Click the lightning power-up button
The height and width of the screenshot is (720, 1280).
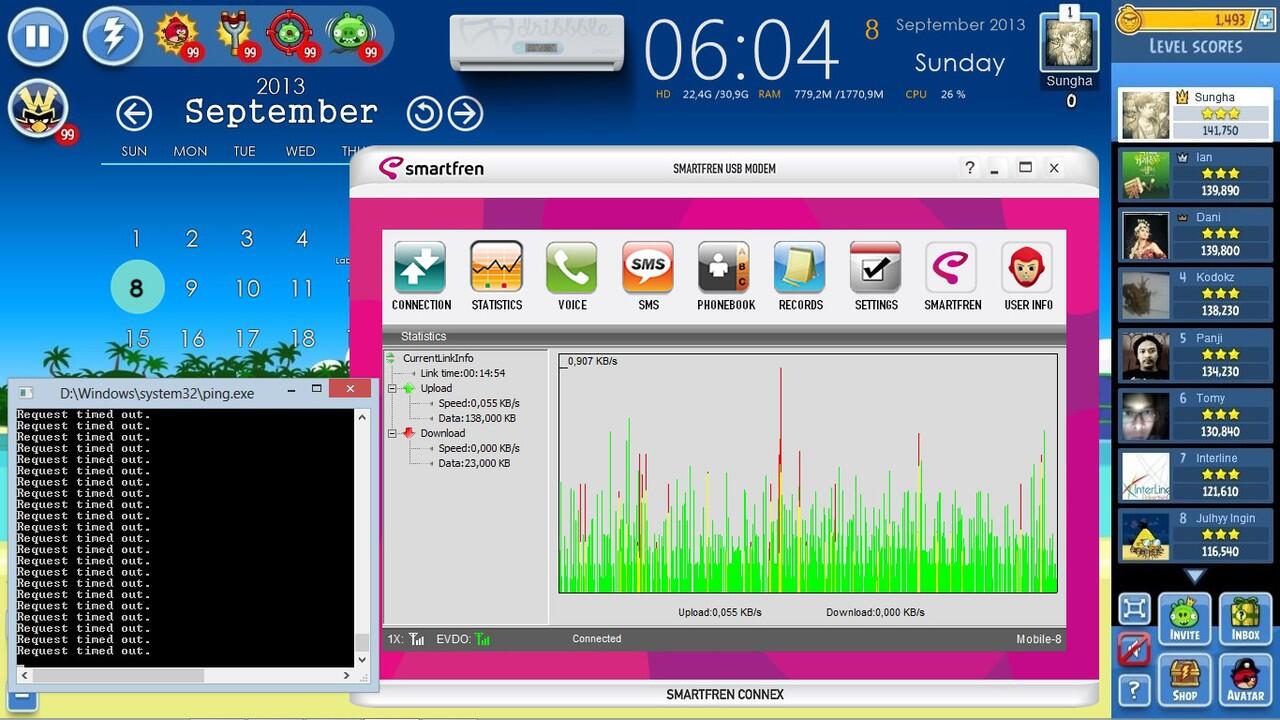click(x=113, y=37)
